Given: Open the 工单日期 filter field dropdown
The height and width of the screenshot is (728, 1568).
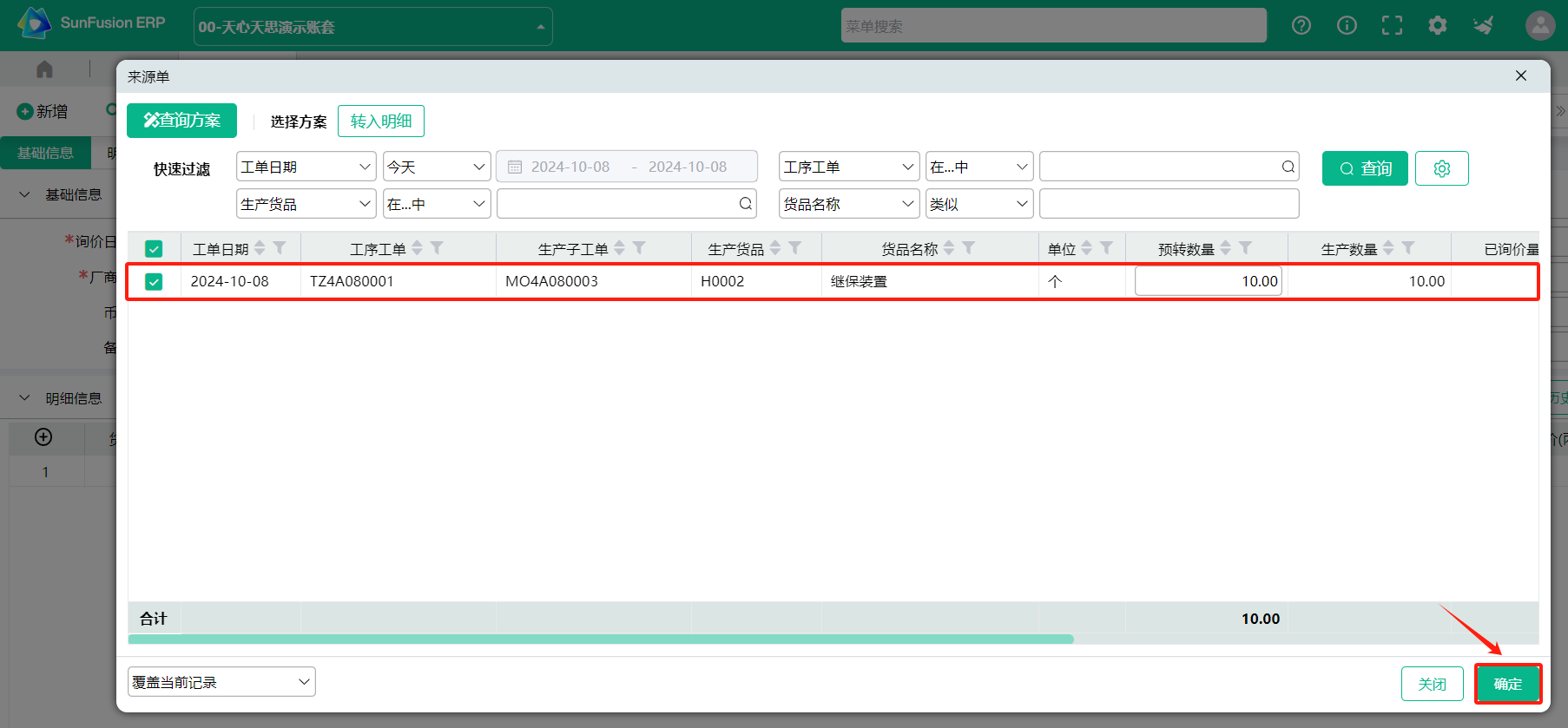Looking at the screenshot, I should pyautogui.click(x=306, y=167).
